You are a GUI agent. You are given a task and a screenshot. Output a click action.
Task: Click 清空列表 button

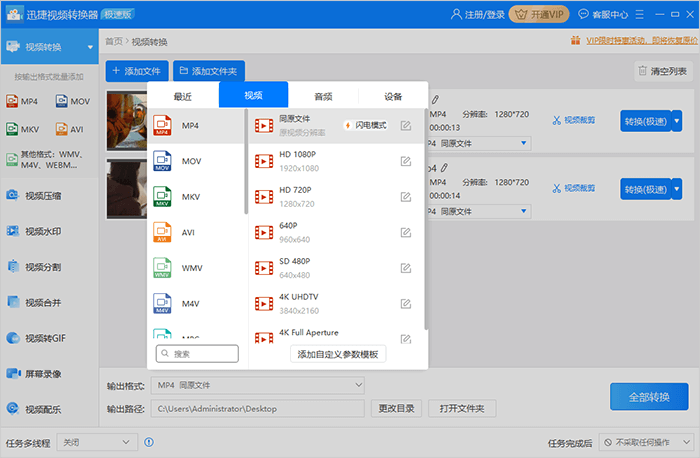tap(663, 71)
